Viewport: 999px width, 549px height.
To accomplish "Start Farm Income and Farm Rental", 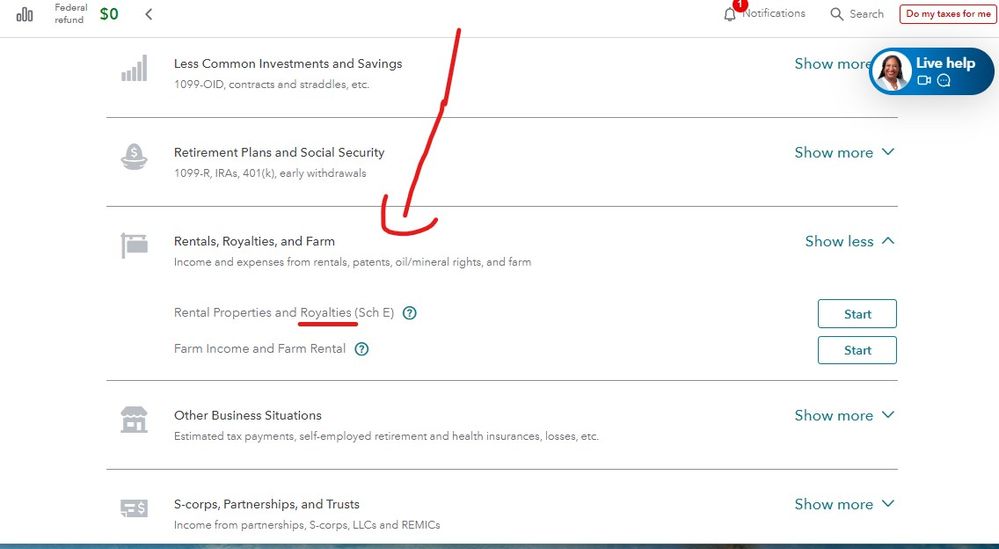I will pos(856,350).
